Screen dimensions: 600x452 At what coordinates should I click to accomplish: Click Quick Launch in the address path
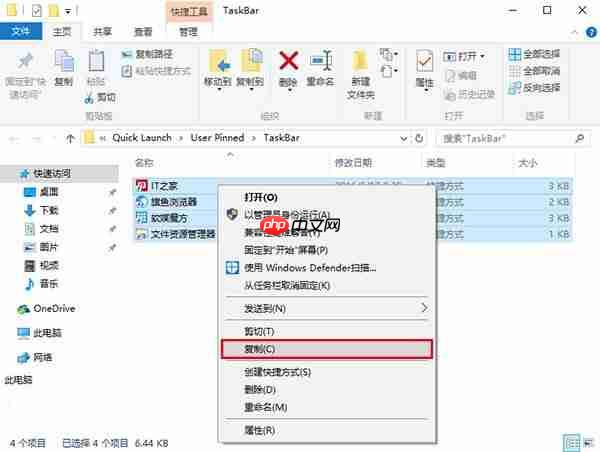(142, 138)
